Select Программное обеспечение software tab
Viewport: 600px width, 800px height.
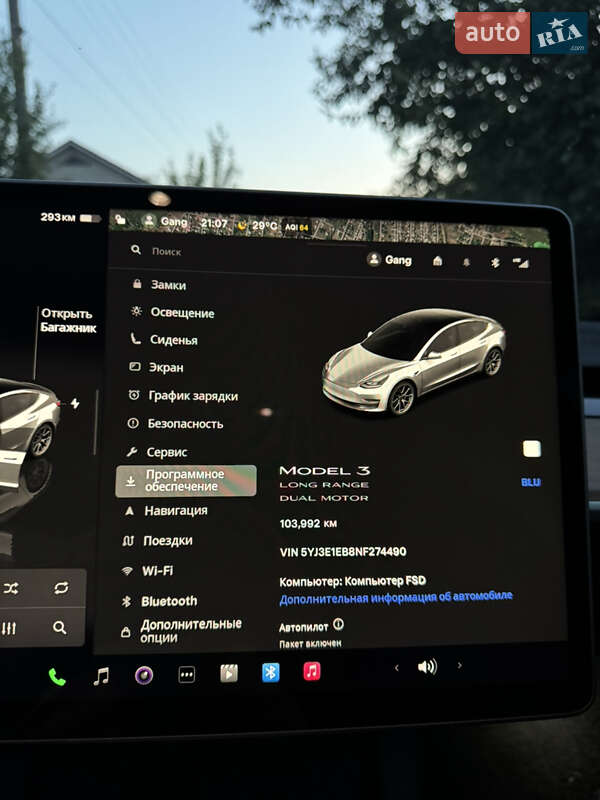pyautogui.click(x=186, y=481)
